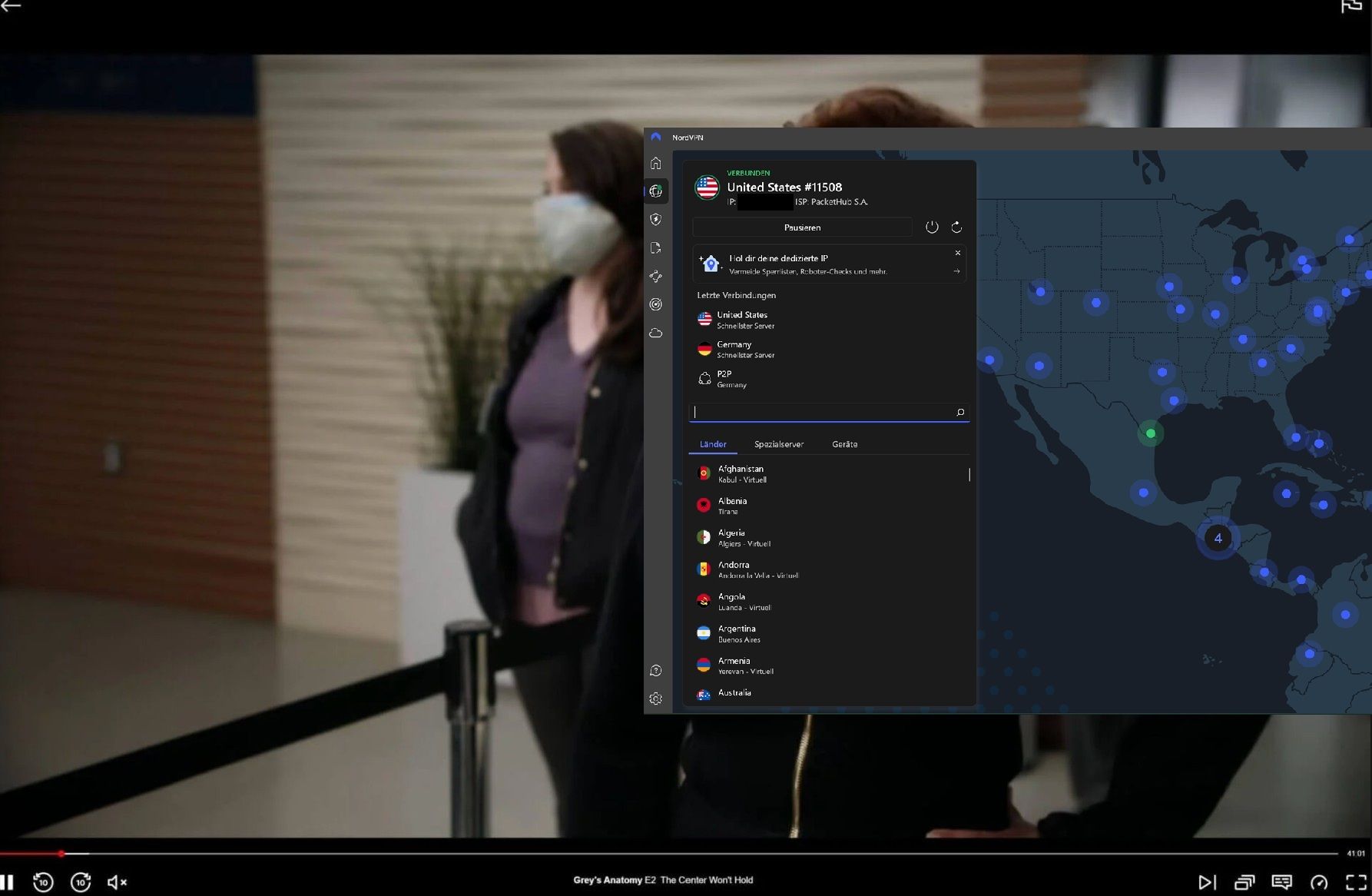Open the dedizierte IP offer arrow
1372x896 pixels.
click(x=956, y=270)
